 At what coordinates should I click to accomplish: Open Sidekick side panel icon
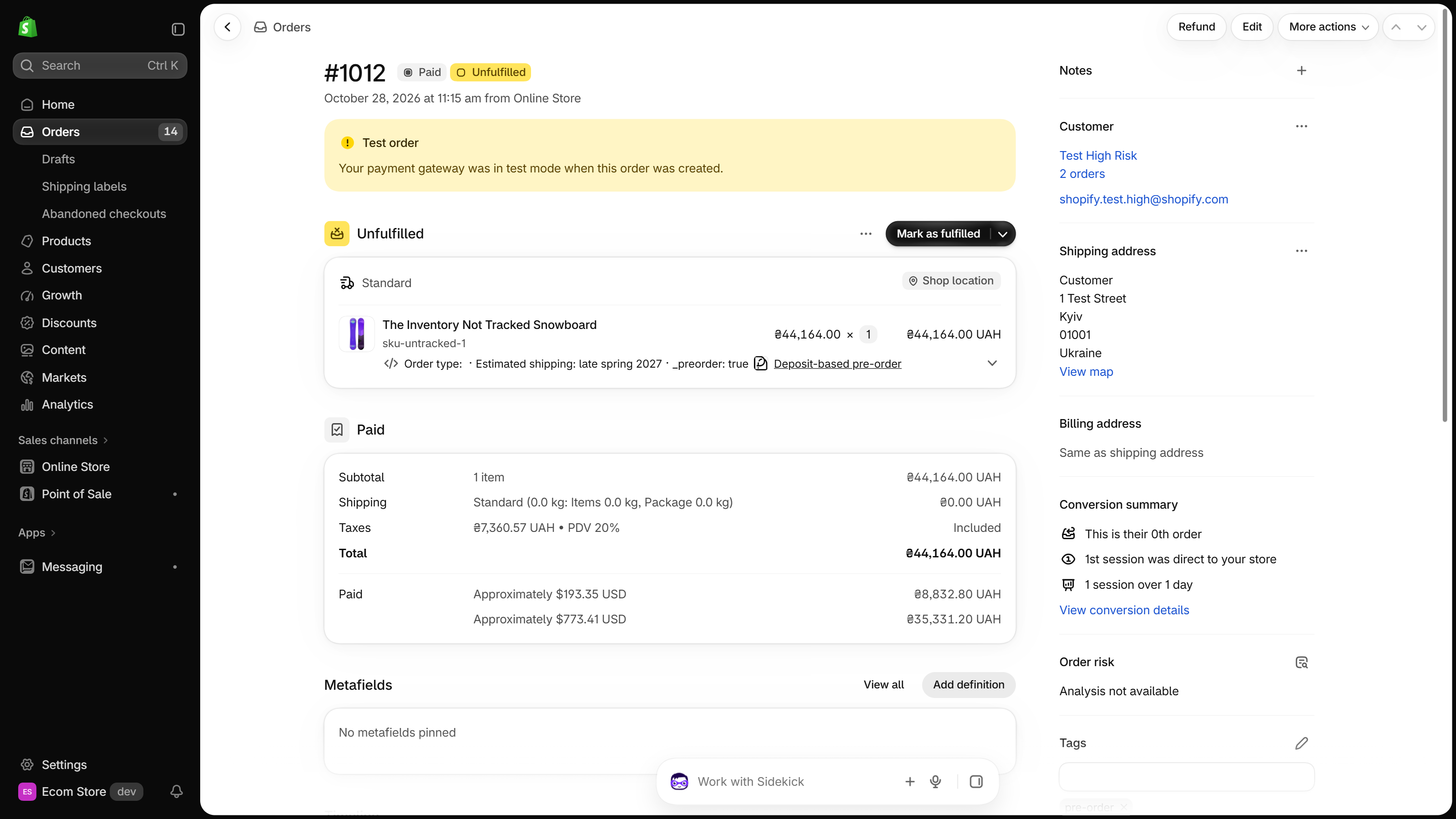pos(976,781)
